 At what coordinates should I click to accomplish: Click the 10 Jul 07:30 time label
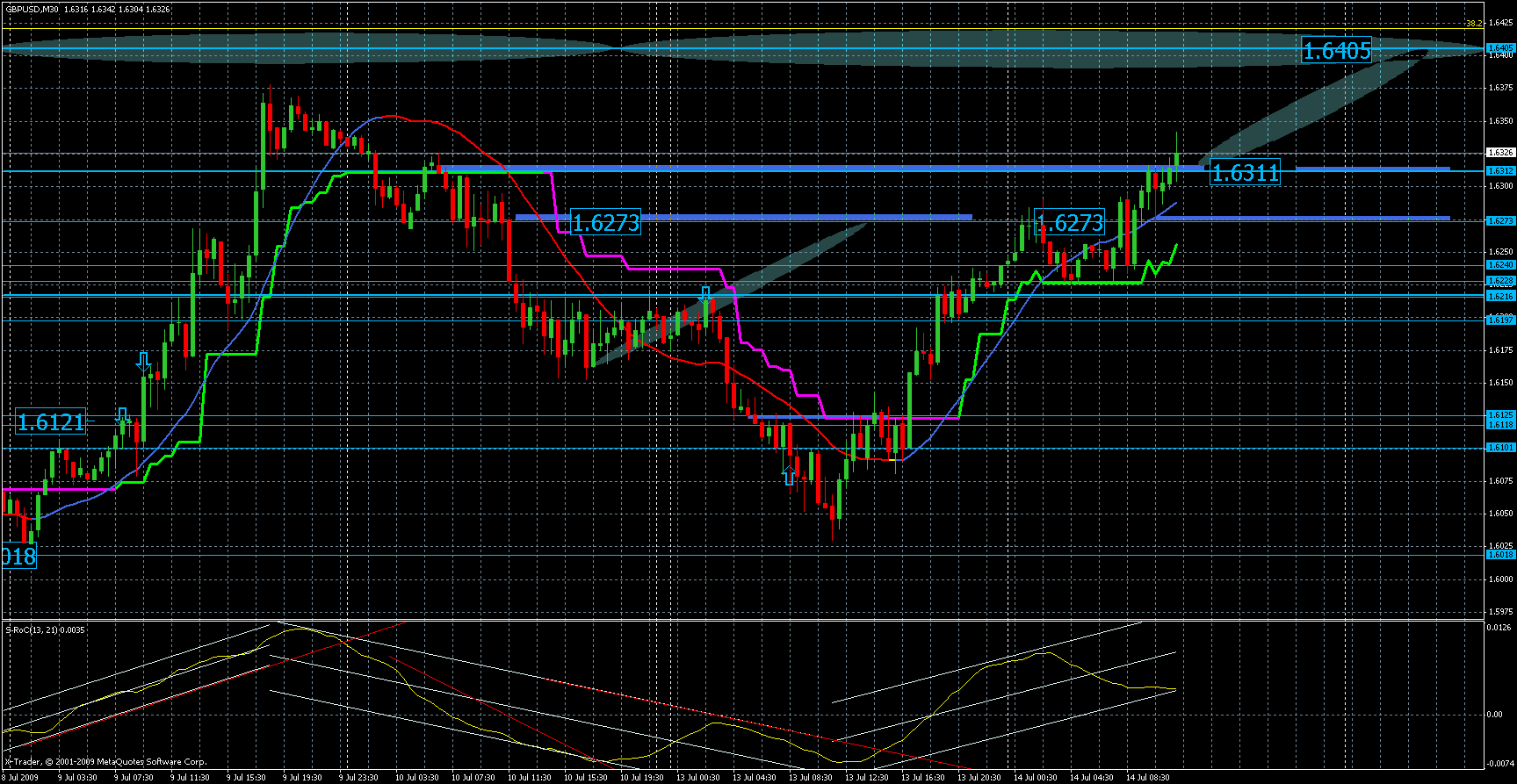tap(473, 778)
